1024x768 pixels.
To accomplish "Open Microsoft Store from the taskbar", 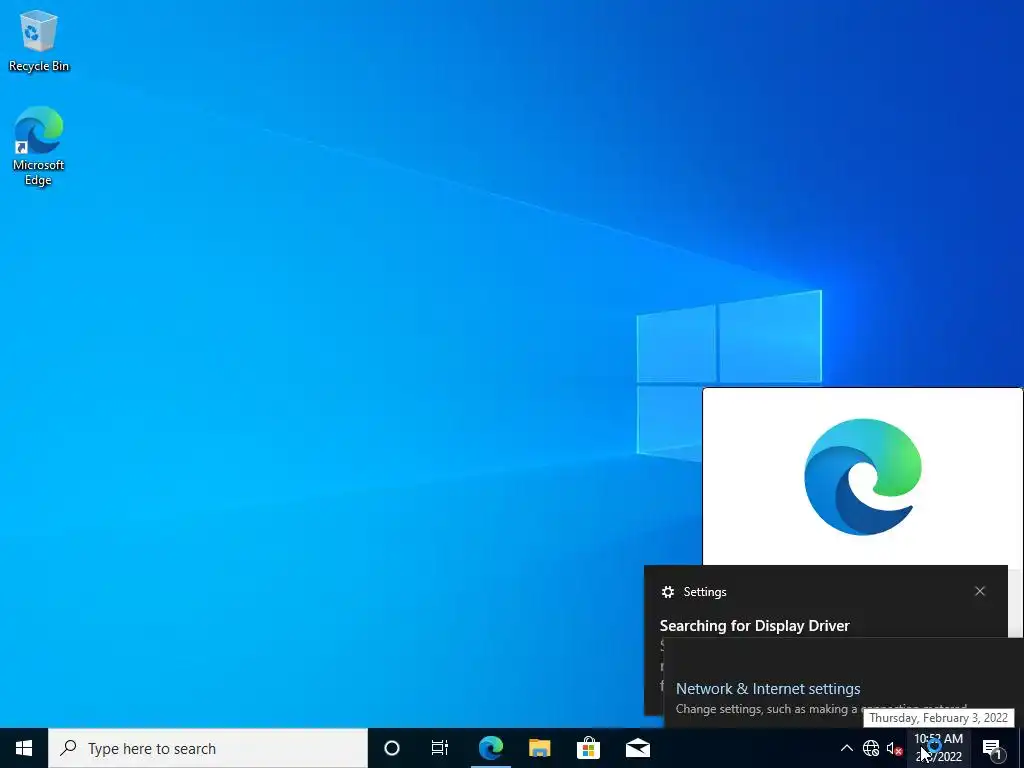I will click(x=588, y=748).
